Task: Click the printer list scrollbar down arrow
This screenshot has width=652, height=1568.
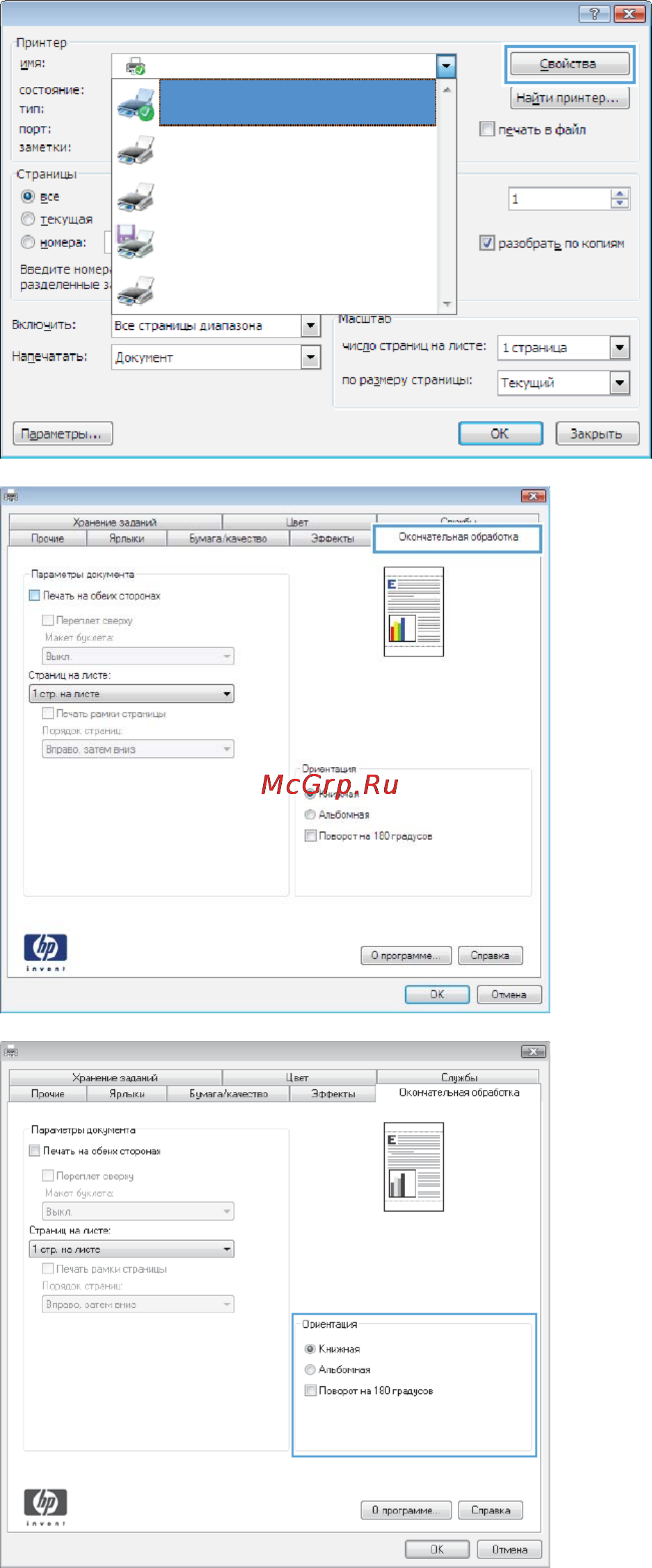Action: point(447,305)
